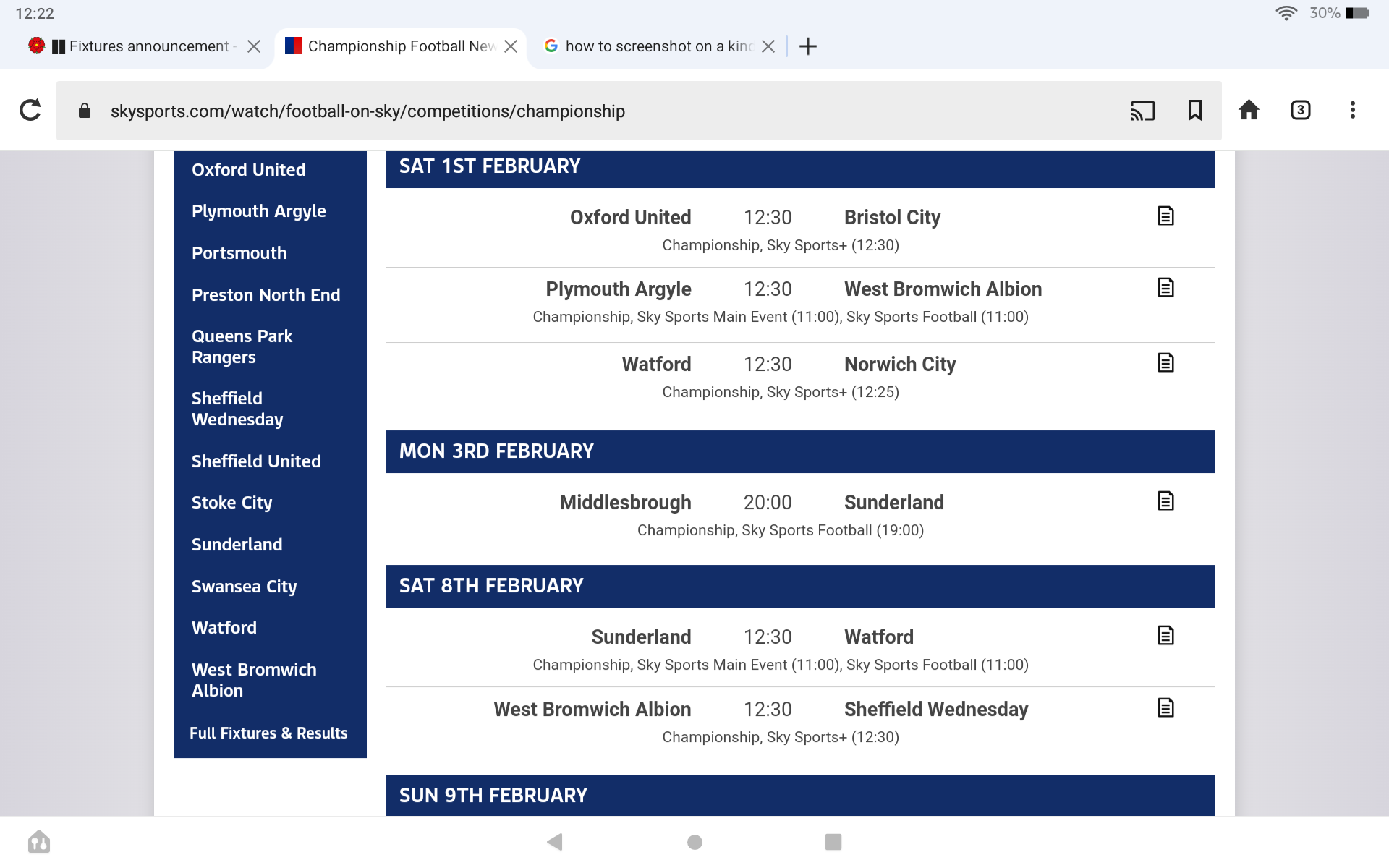Bookmark this page with the bookmark icon
The height and width of the screenshot is (868, 1389).
(1195, 110)
